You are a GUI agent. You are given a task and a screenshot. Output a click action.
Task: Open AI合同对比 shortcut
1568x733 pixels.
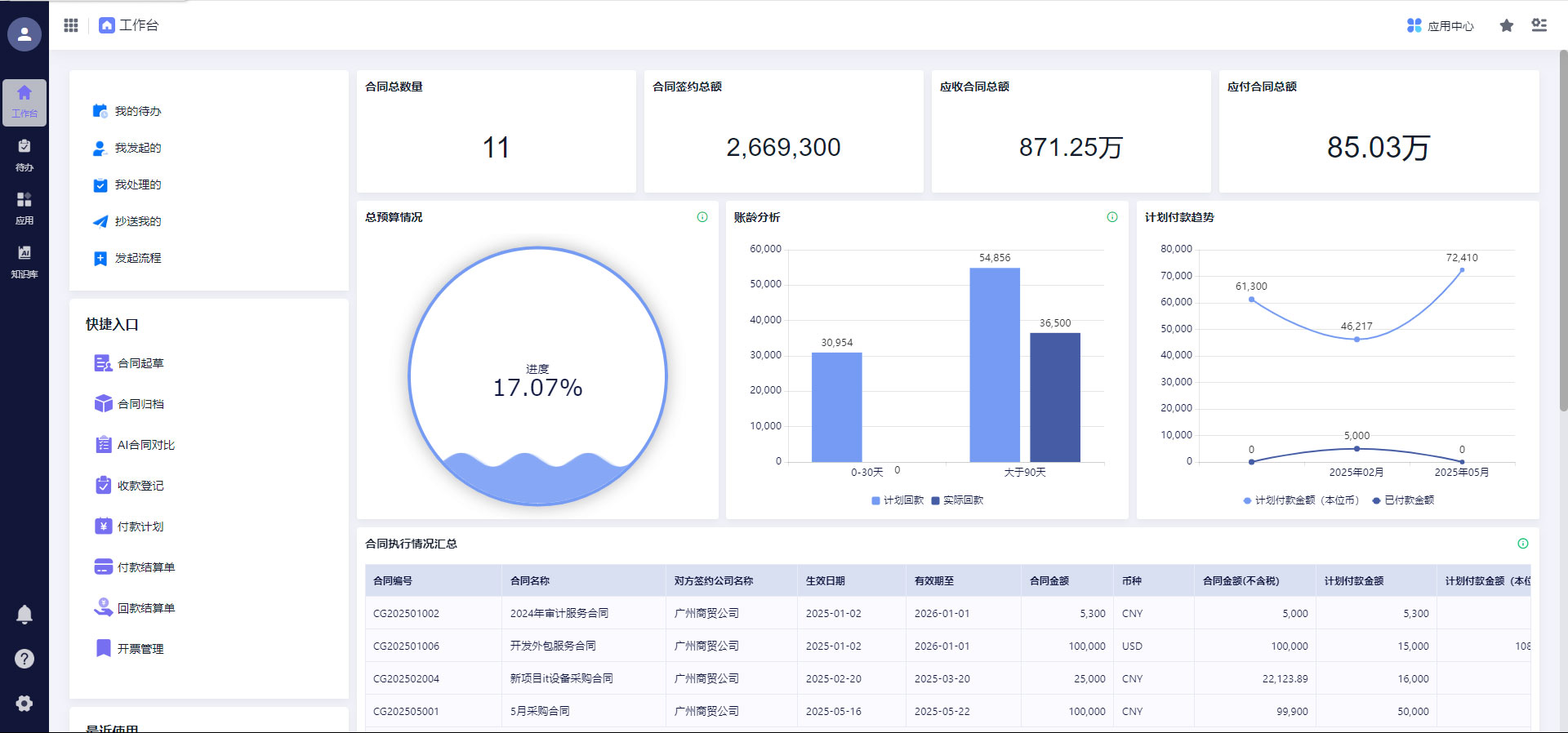[145, 445]
